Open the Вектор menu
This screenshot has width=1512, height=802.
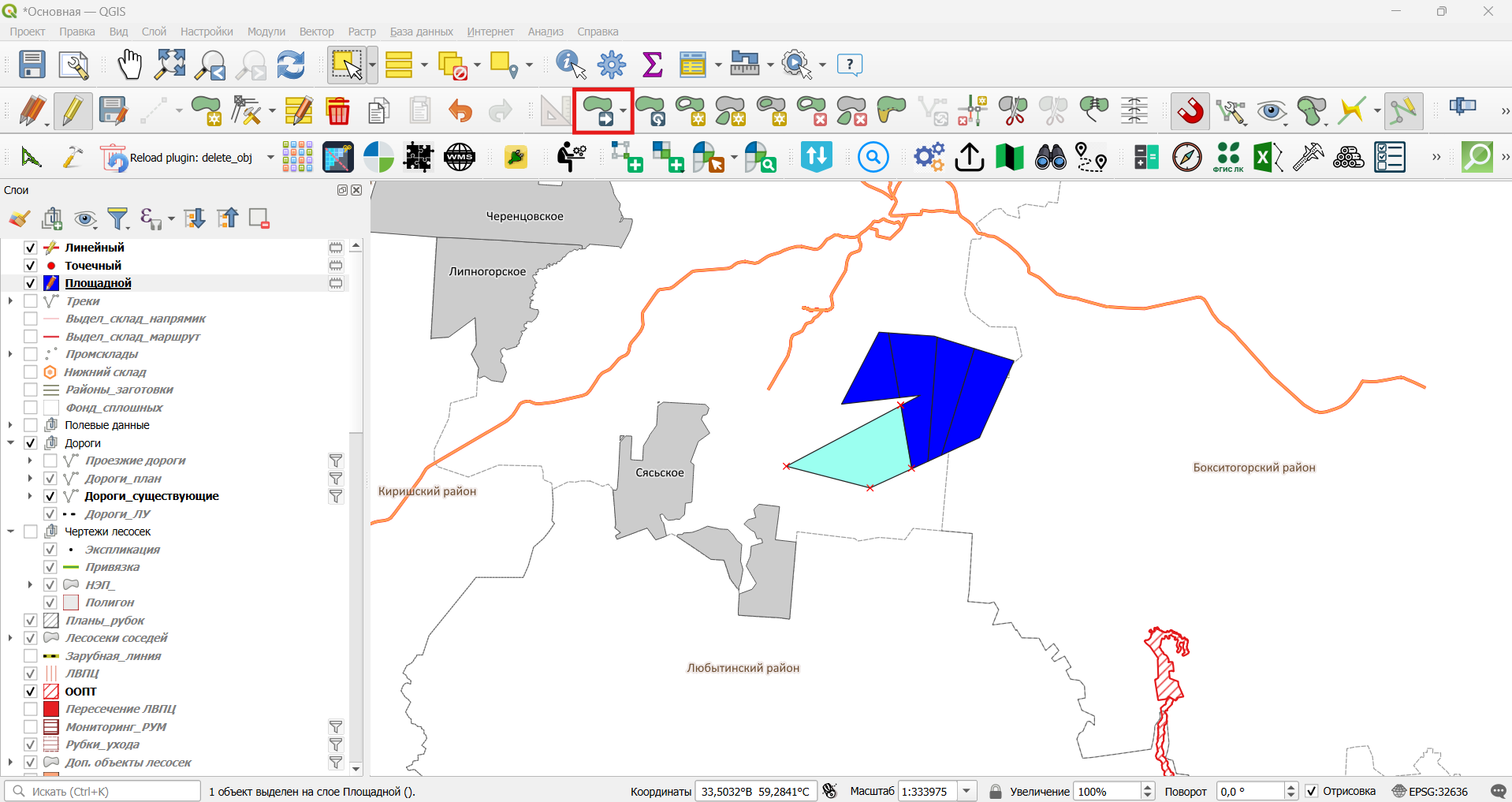point(316,32)
